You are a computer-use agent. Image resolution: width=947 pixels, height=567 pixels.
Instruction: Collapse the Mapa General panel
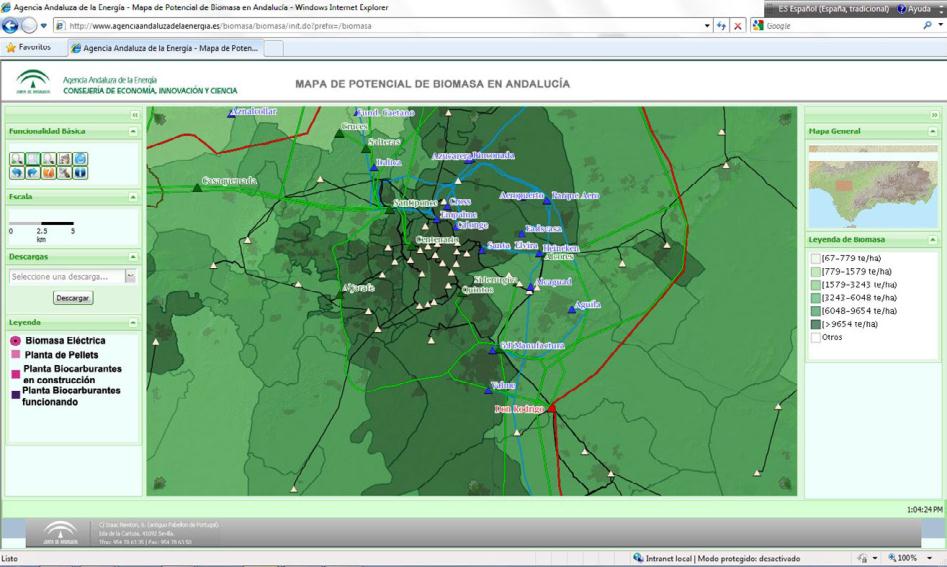[x=933, y=132]
